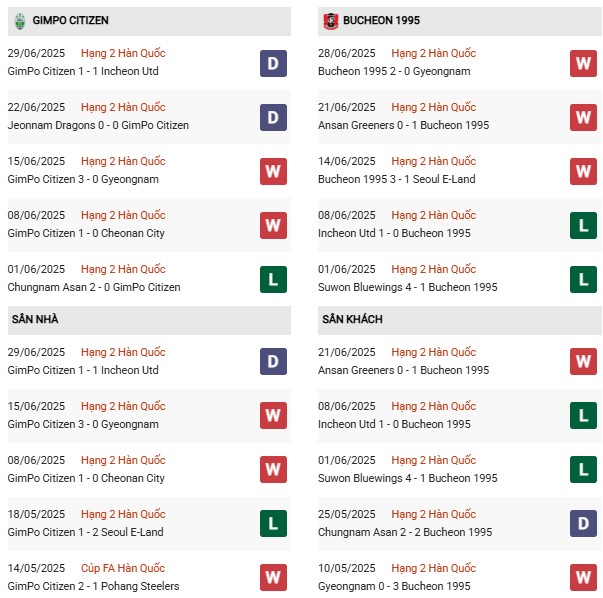Screen dimensions: 603x598
Task: Click the BUCHEON 1995 team header
Action: [x=460, y=21]
